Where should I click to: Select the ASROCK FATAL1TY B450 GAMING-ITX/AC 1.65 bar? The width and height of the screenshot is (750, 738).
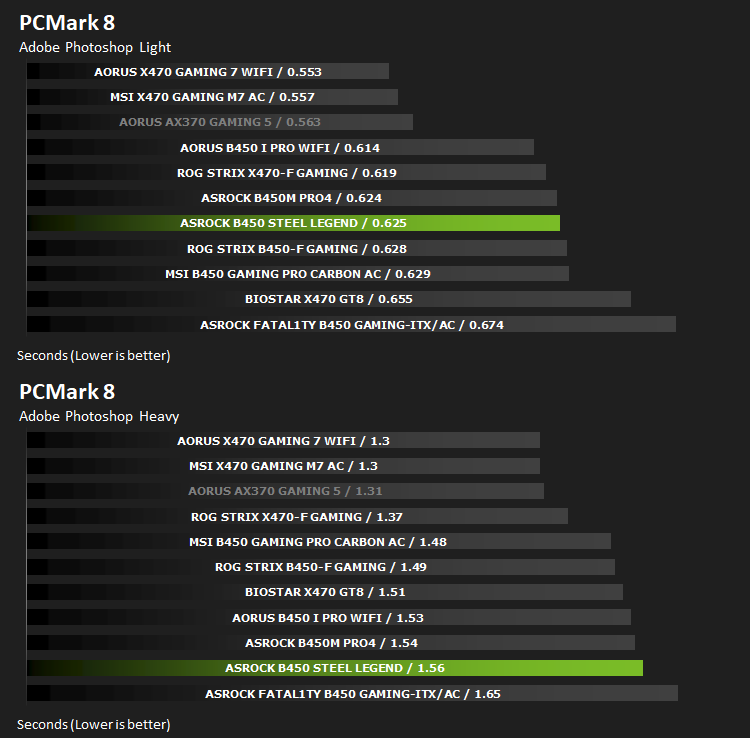352,693
